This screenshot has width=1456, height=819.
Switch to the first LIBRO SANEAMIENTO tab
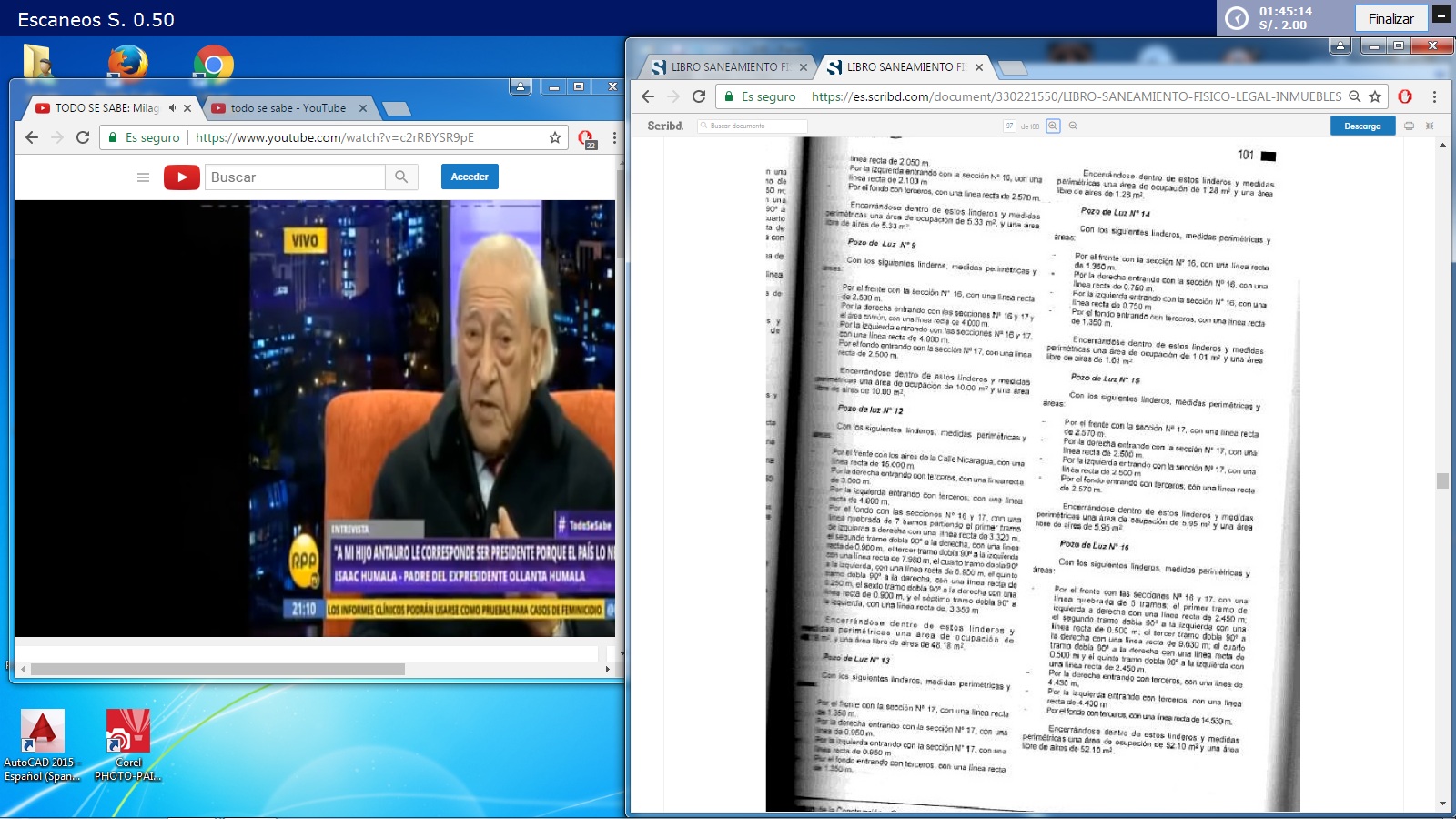723,67
